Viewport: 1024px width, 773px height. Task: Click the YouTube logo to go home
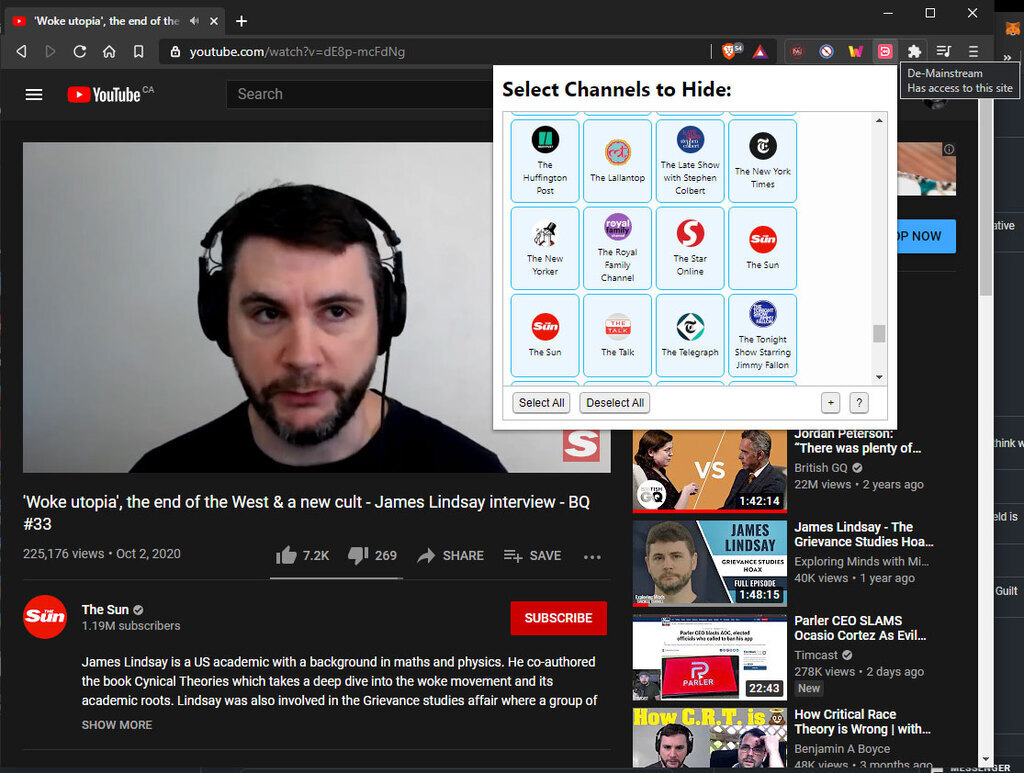[x=104, y=94]
